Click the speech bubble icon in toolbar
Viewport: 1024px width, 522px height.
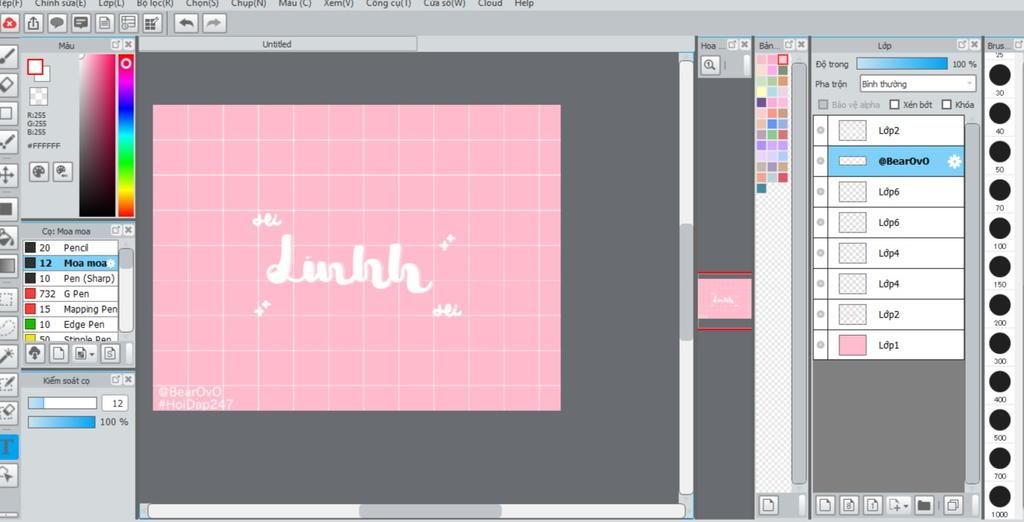57,24
